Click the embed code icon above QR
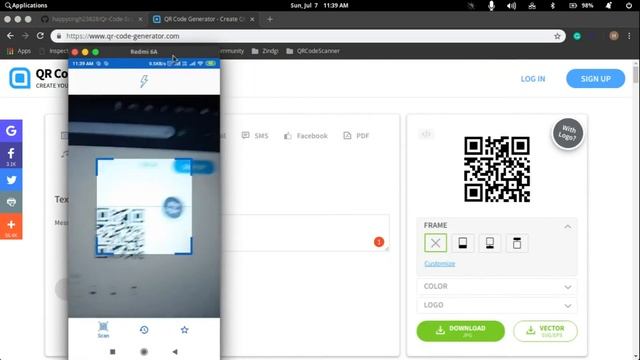Viewport: 640px width, 360px height. point(426,134)
